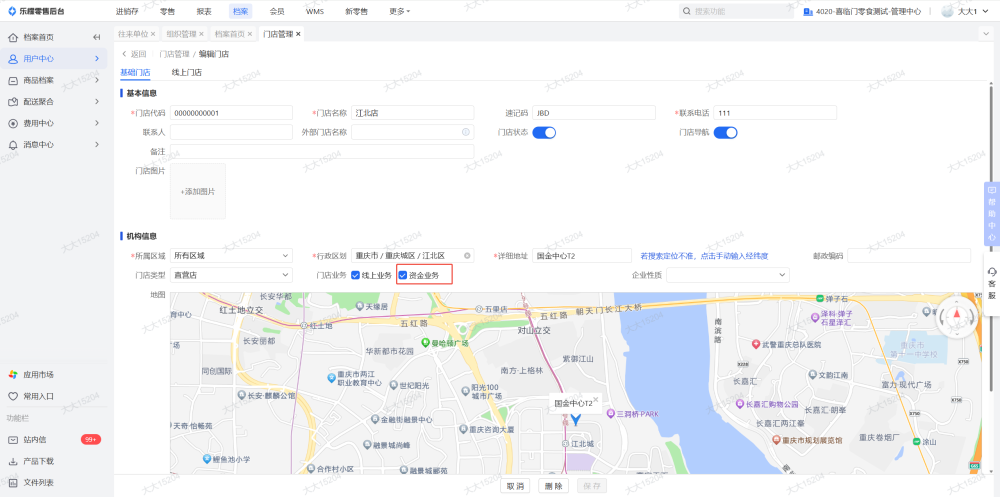1000x497 pixels.
Task: Close the 门店管理 tab
Action: (298, 34)
